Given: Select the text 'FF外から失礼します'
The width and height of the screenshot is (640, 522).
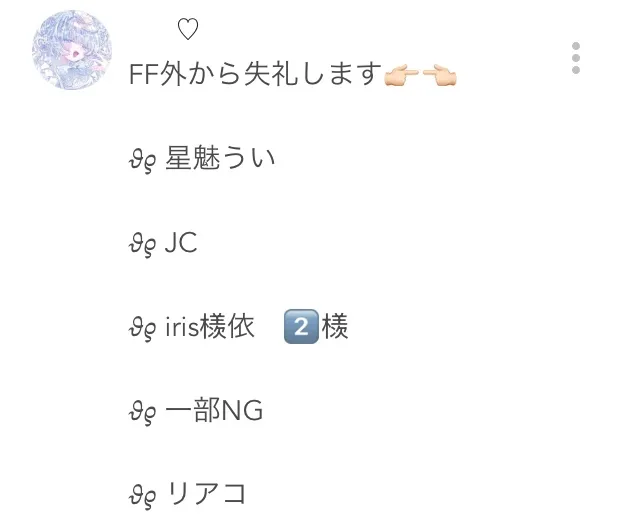Looking at the screenshot, I should coord(255,74).
